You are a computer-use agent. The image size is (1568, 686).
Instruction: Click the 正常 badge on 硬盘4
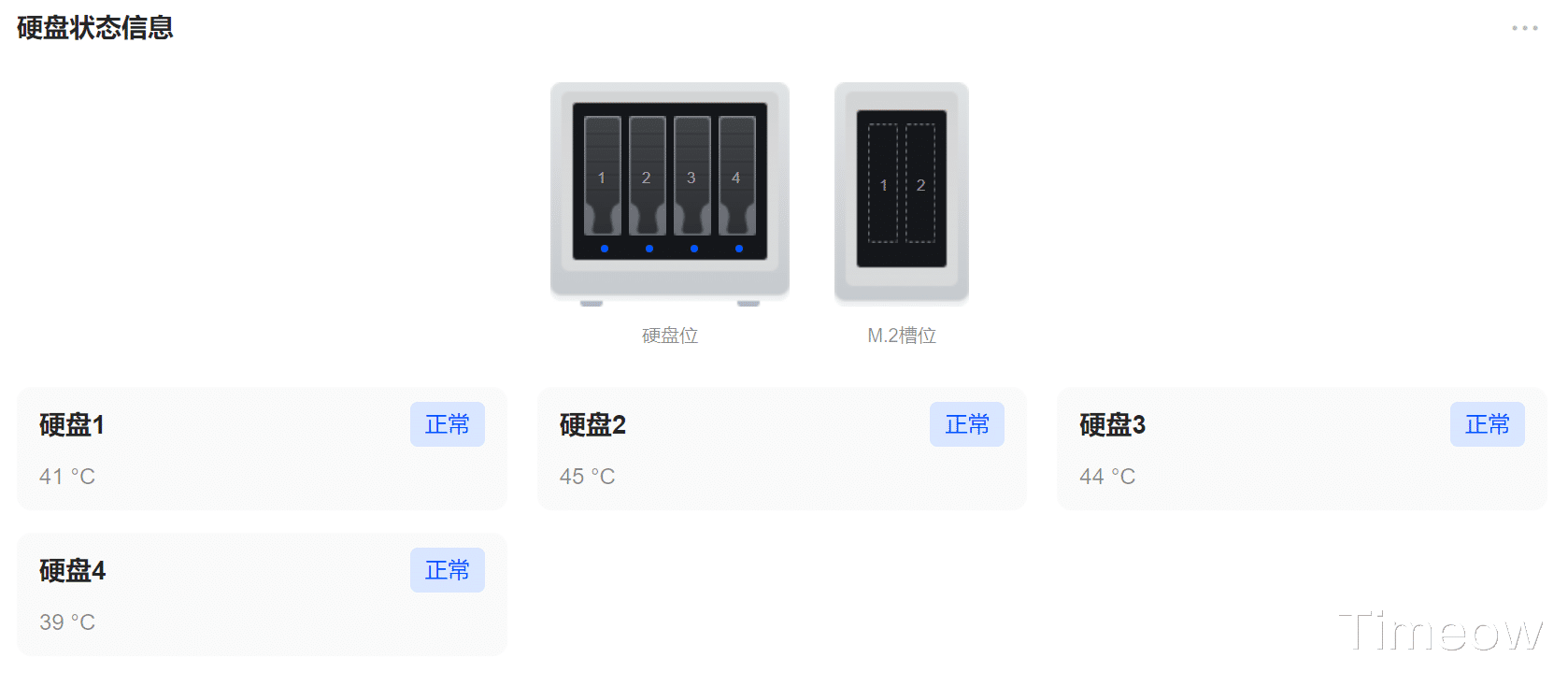tap(448, 570)
